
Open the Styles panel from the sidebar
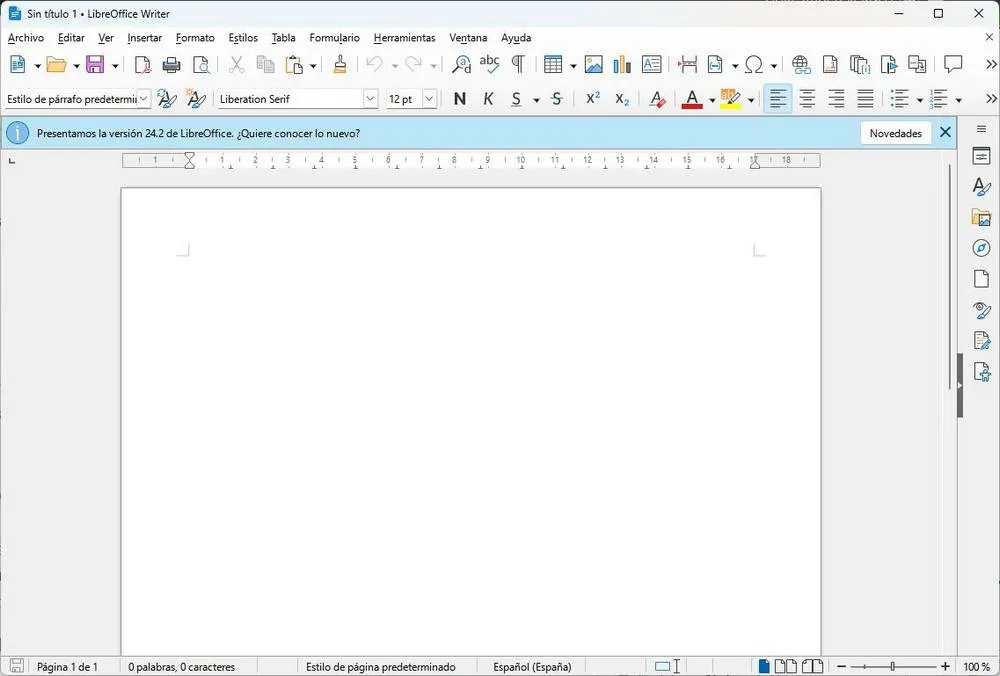click(981, 186)
